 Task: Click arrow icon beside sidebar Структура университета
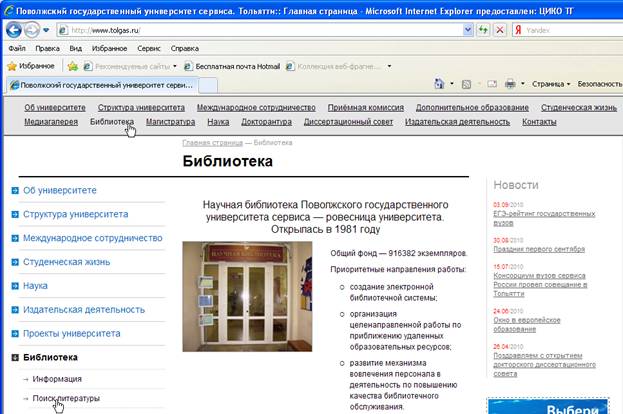tap(15, 215)
